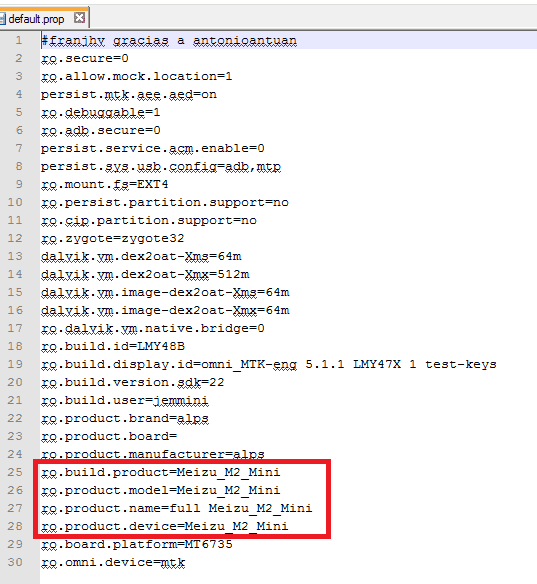Click the line 'ro.persist.partition.support=no'
This screenshot has width=537, height=584.
point(165,202)
